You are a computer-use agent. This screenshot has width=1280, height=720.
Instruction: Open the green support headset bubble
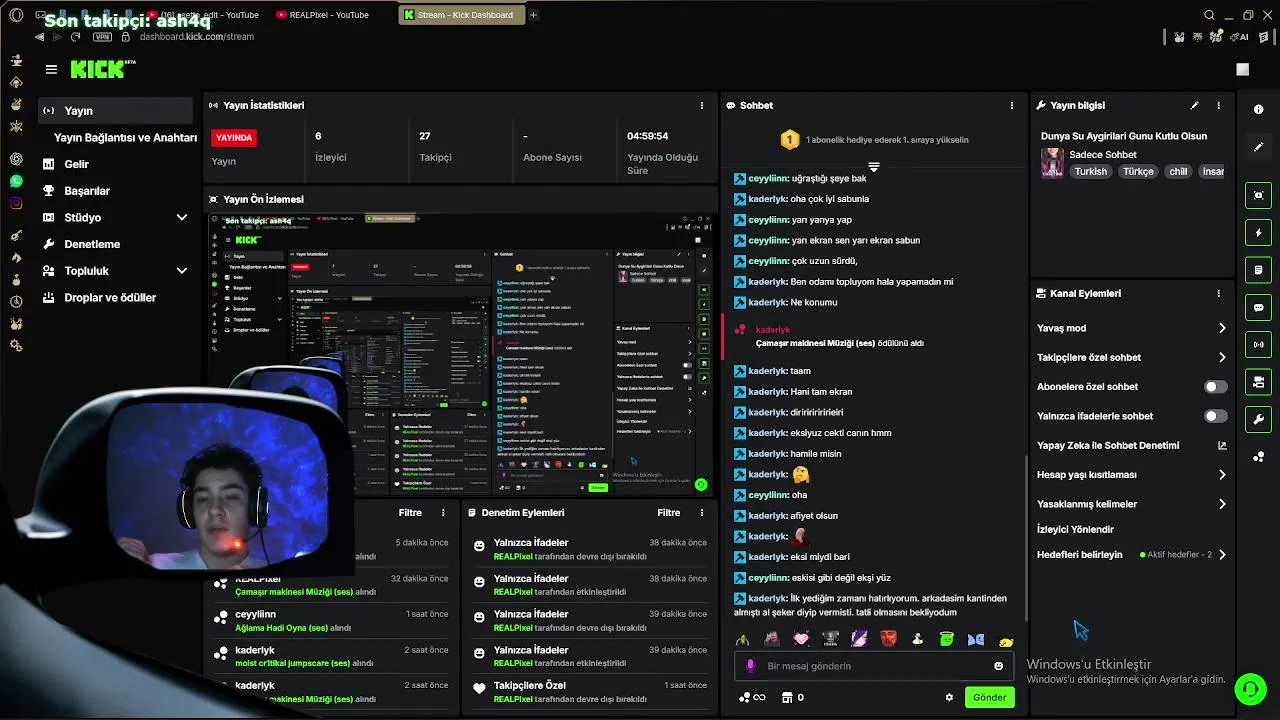1249,689
